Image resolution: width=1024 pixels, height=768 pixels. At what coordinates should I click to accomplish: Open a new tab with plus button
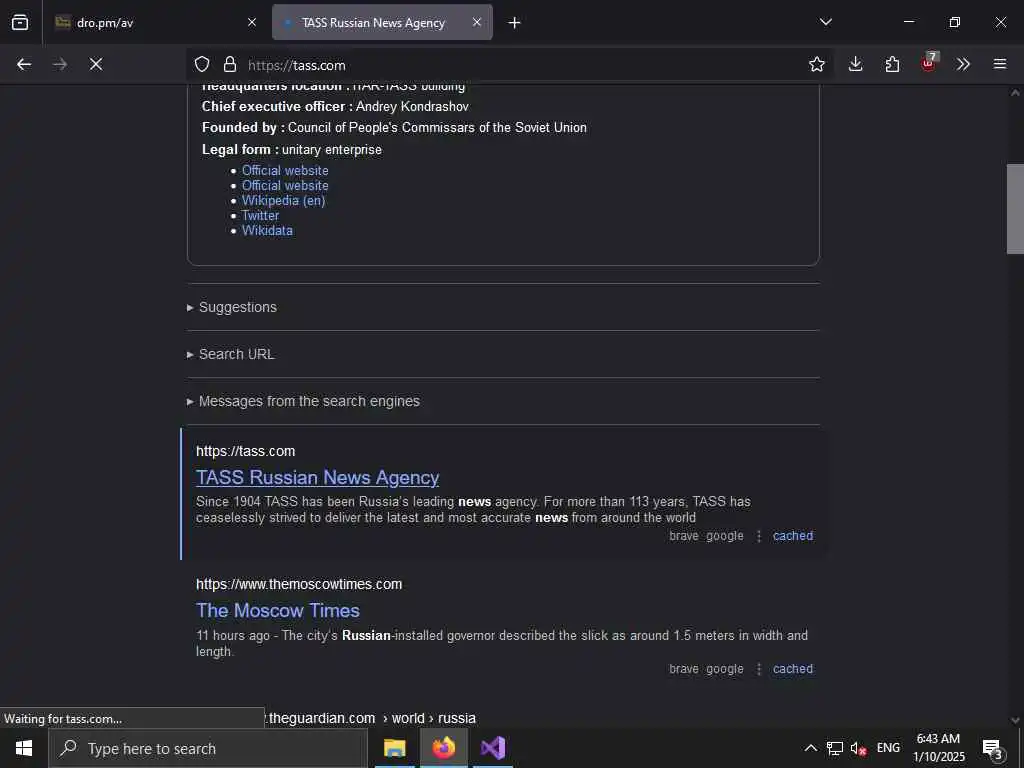click(515, 23)
